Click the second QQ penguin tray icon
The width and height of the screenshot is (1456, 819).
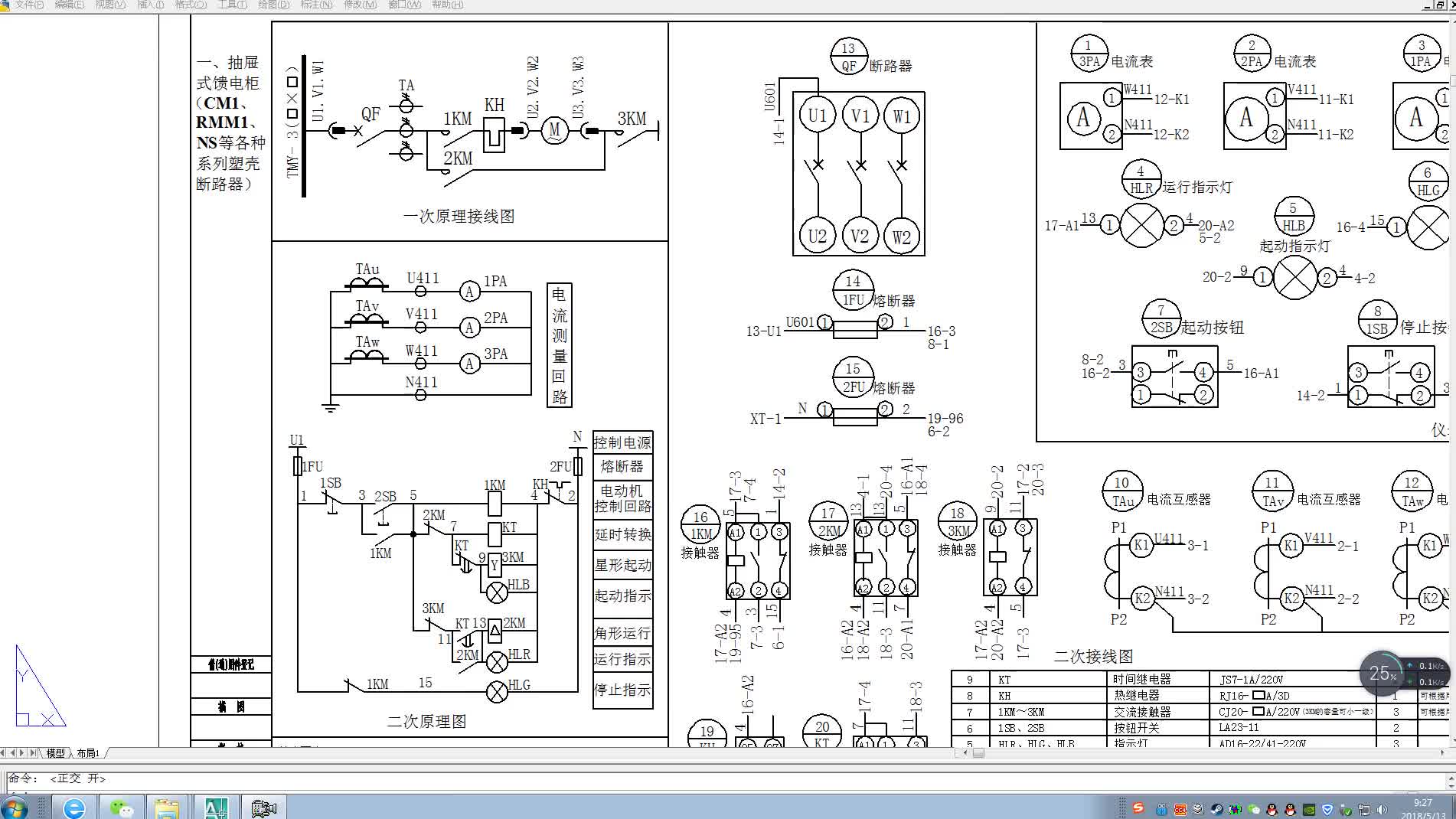(1290, 809)
